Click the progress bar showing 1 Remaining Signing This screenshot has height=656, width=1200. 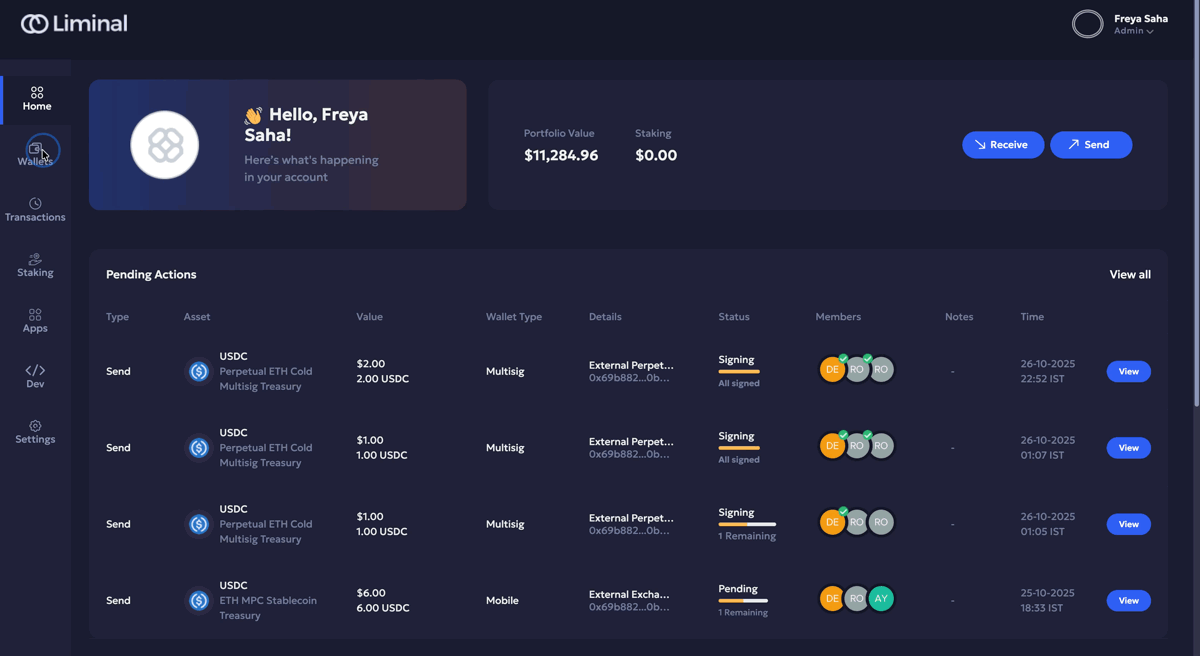[x=747, y=524]
